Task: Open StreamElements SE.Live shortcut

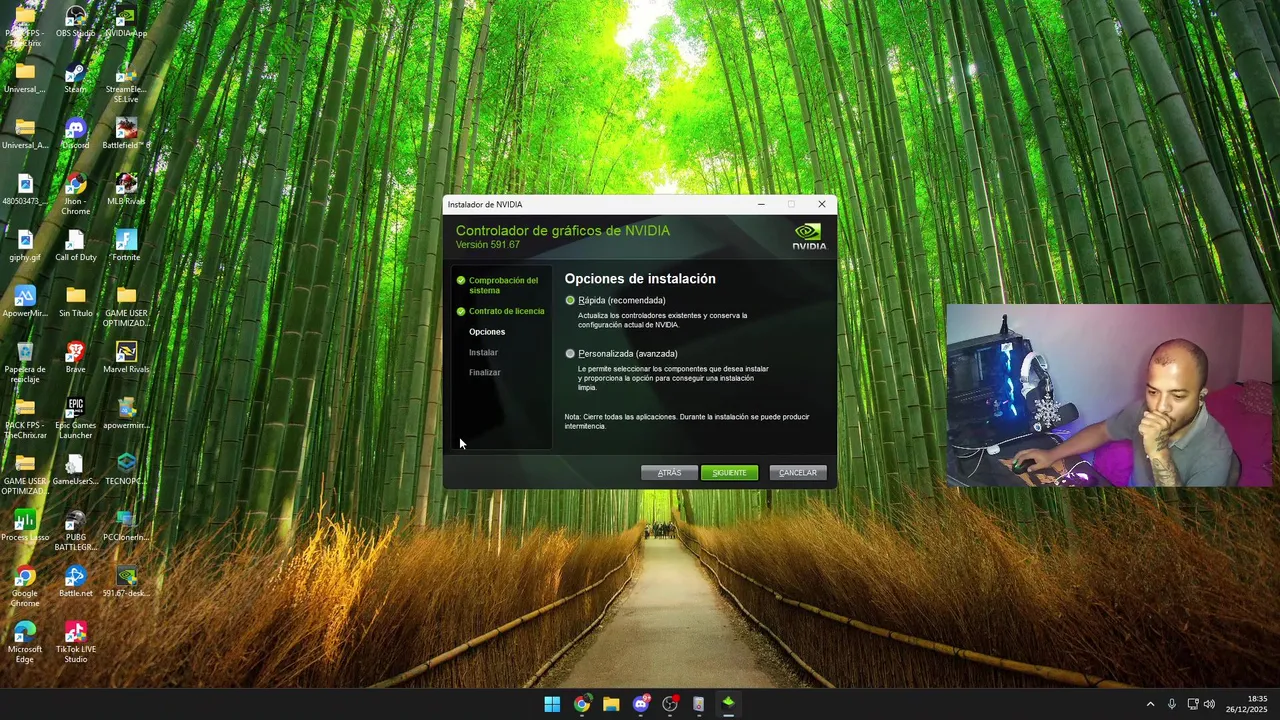Action: coord(126,84)
